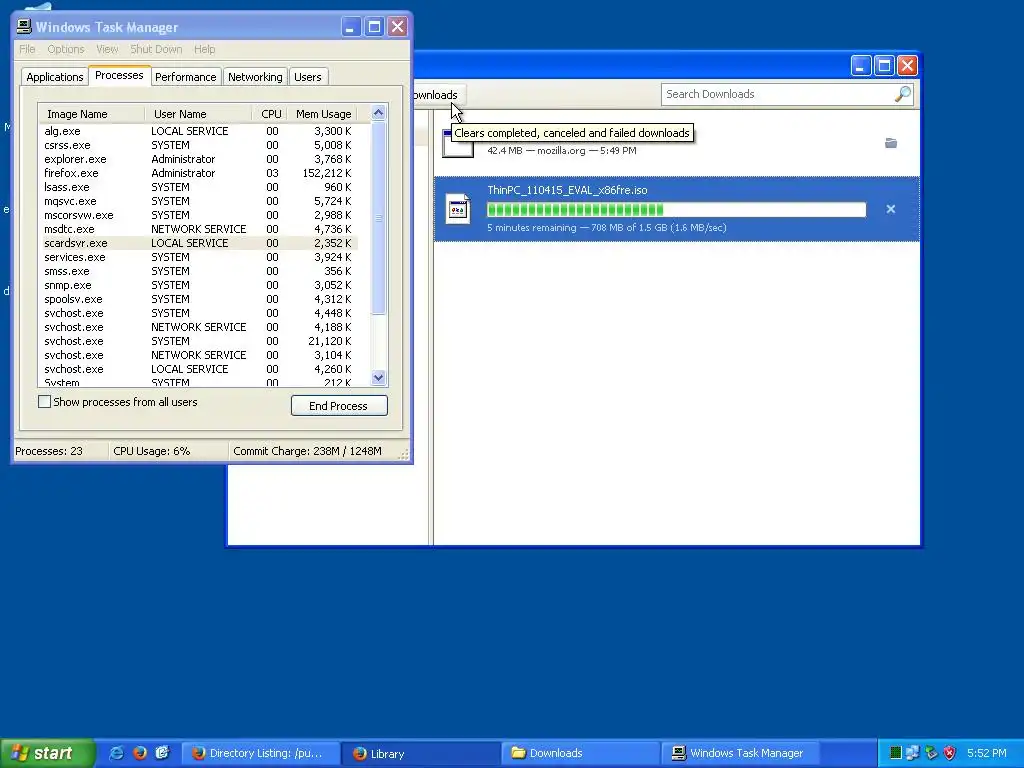
Task: Launch Internet Explorer from quick launch
Action: [x=116, y=753]
